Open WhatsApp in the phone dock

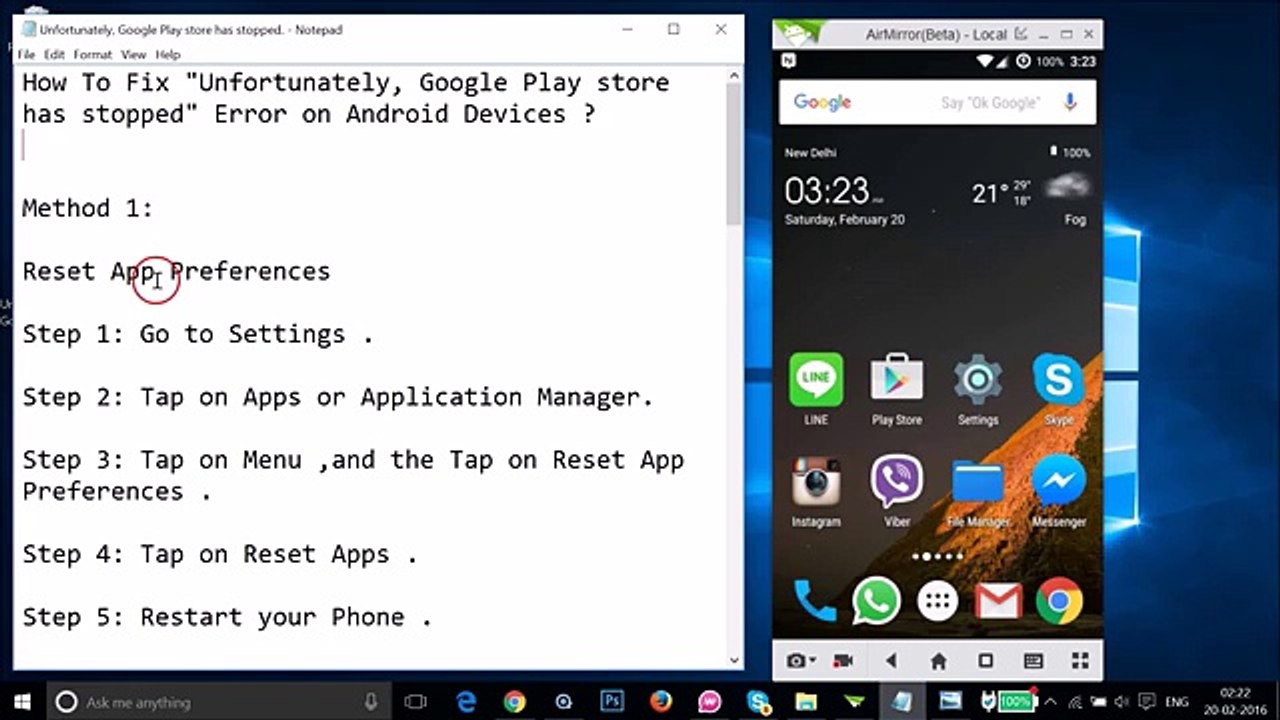(x=877, y=600)
